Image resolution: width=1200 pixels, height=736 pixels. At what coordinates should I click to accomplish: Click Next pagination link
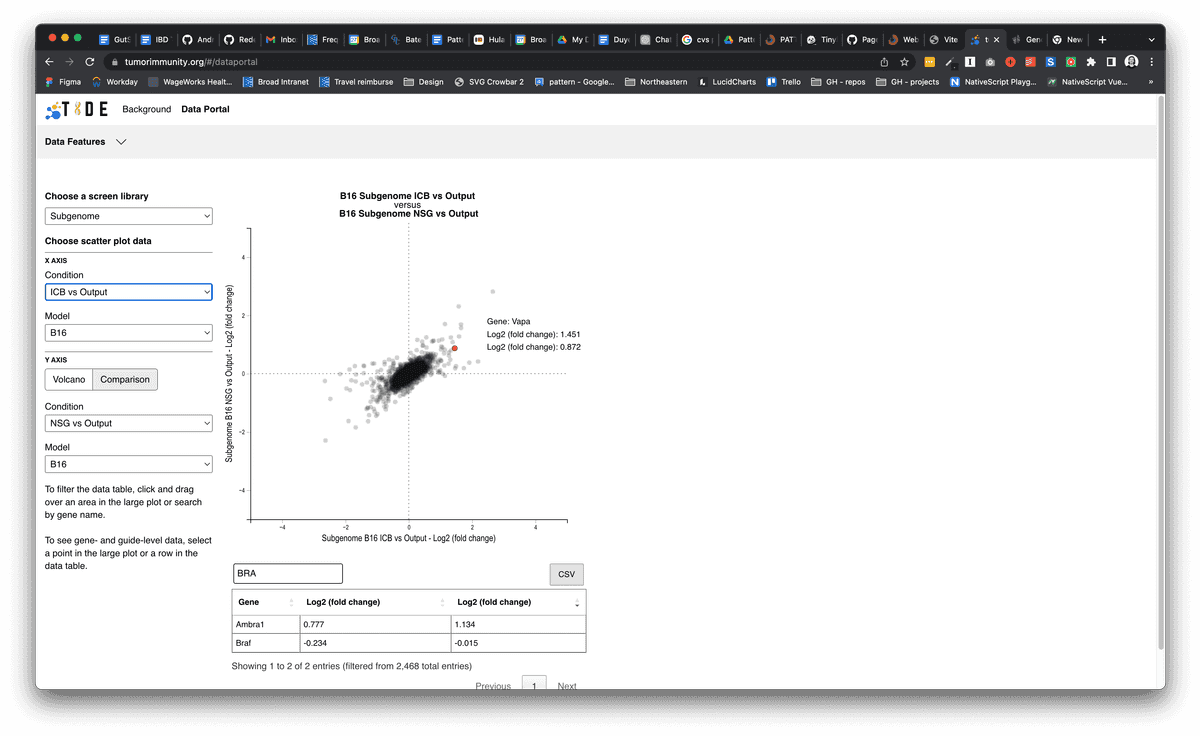pos(567,686)
